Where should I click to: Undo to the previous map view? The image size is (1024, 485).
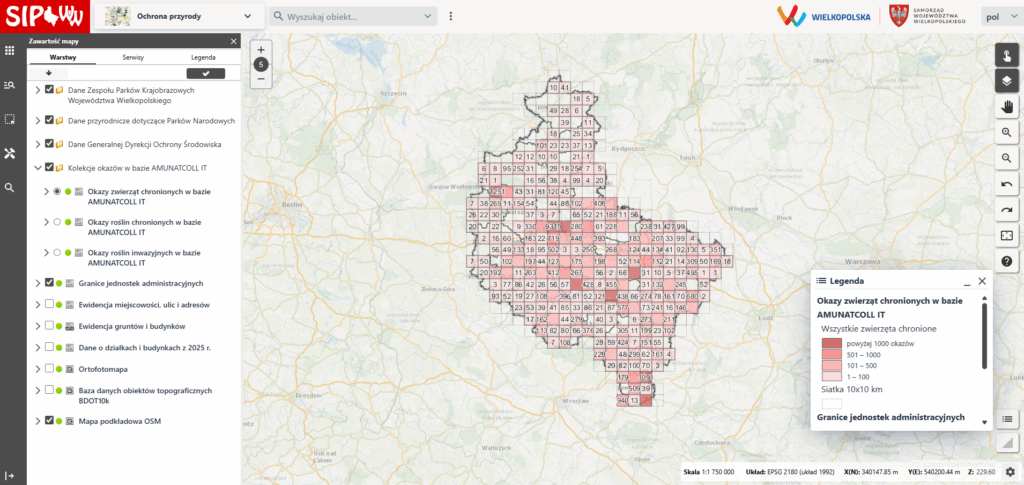click(1006, 184)
